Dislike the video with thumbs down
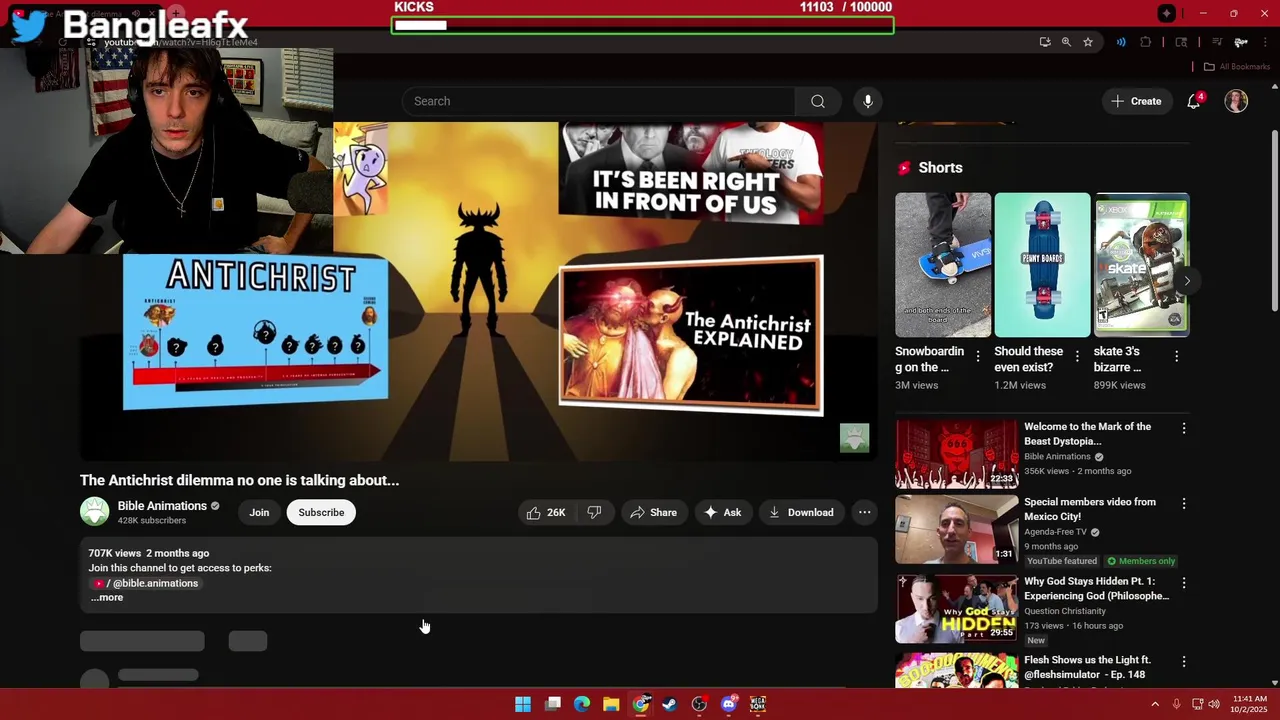Viewport: 1280px width, 720px height. click(594, 512)
